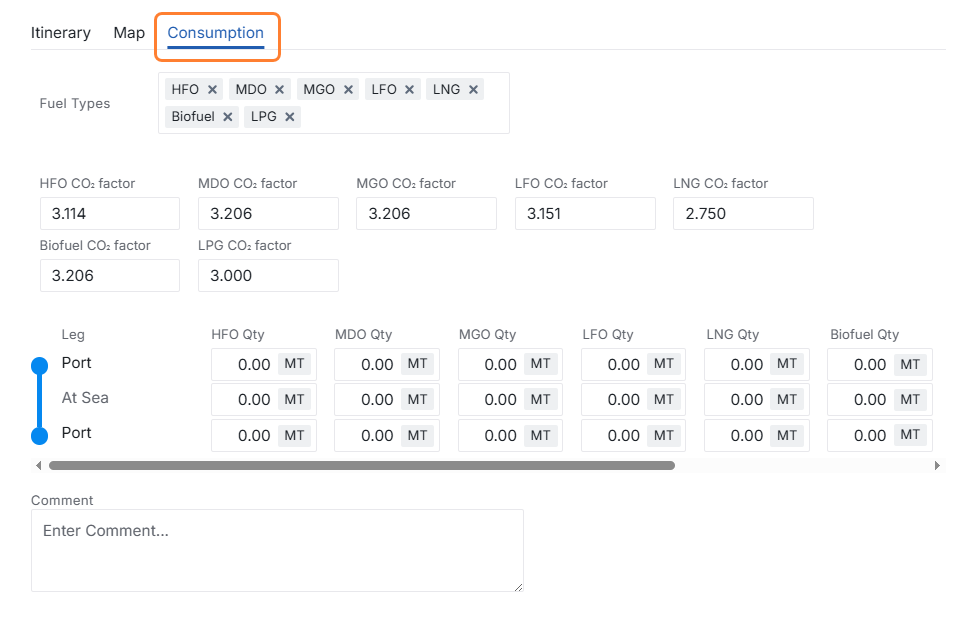Remove the MDO fuel type tag
Viewport: 977px width, 617px height.
click(280, 90)
